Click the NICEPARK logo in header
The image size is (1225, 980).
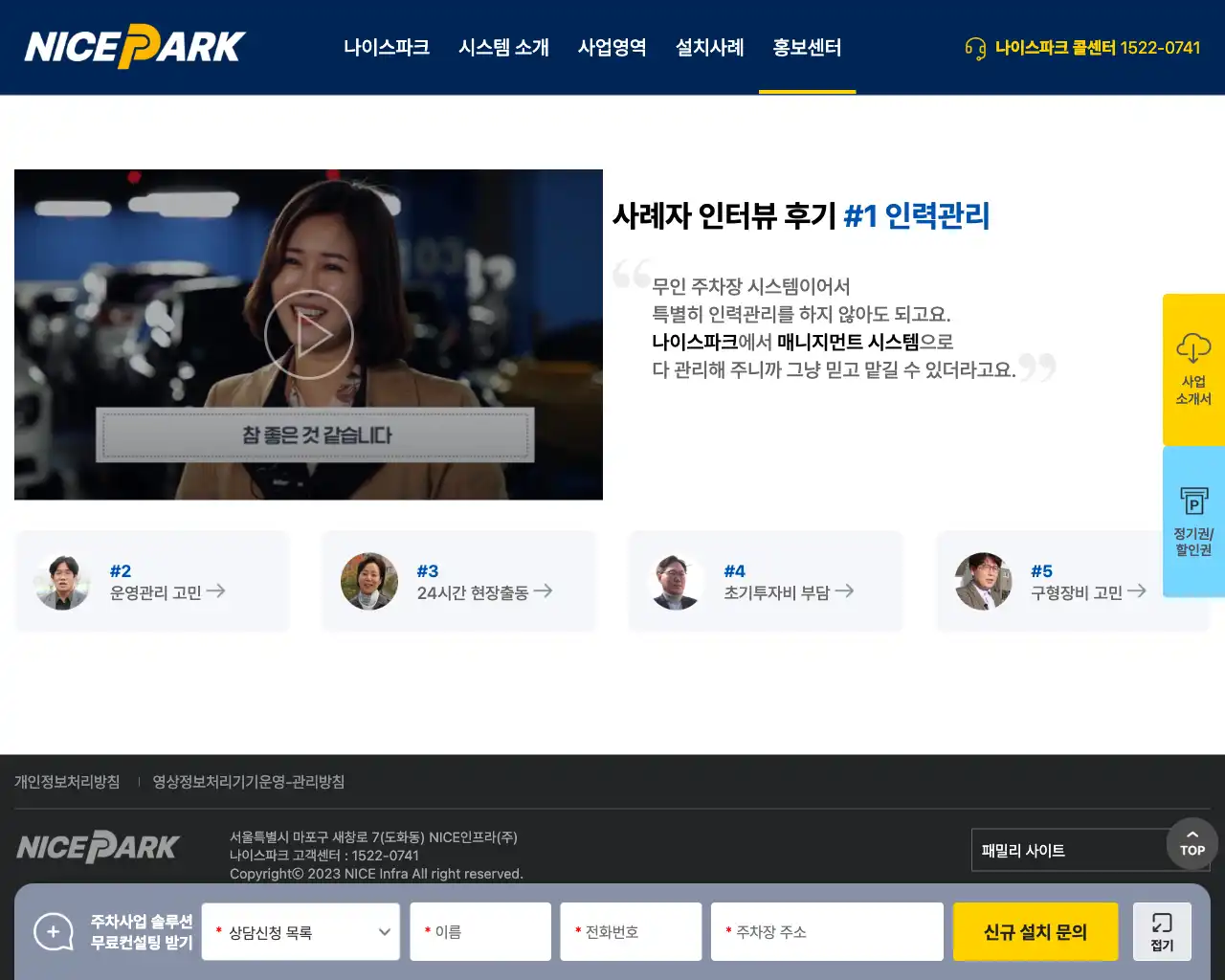point(135,46)
